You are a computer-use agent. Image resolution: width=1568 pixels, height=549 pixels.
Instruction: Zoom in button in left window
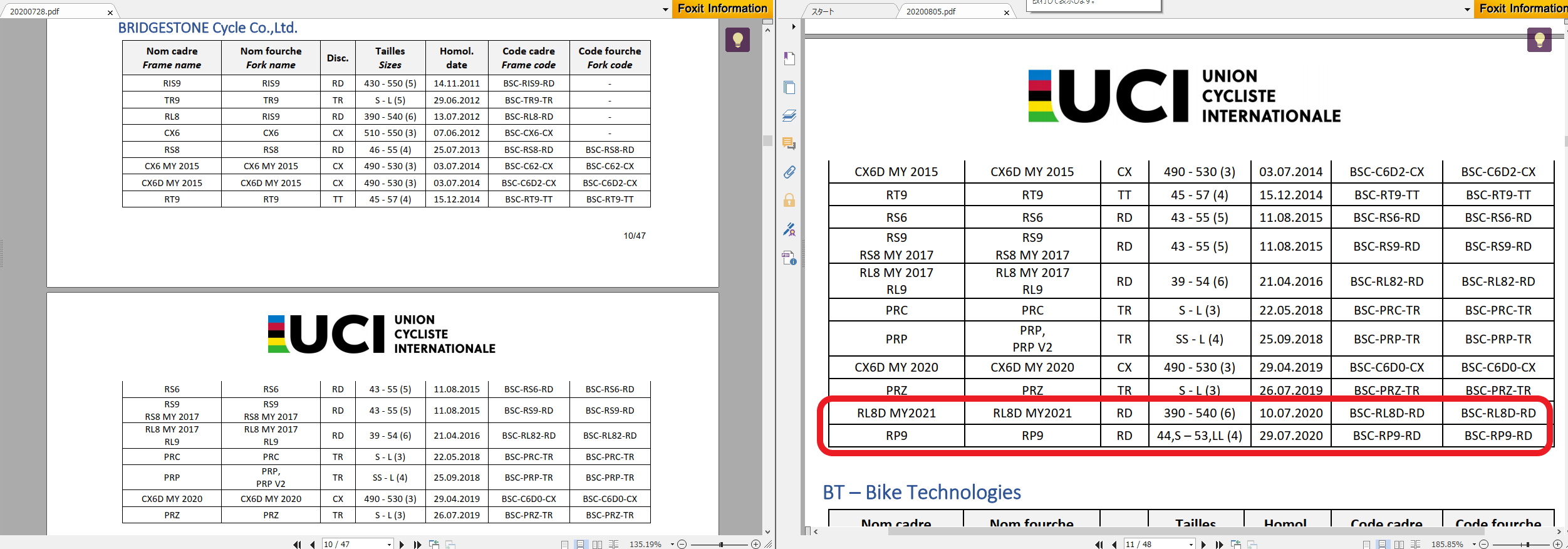tap(755, 545)
